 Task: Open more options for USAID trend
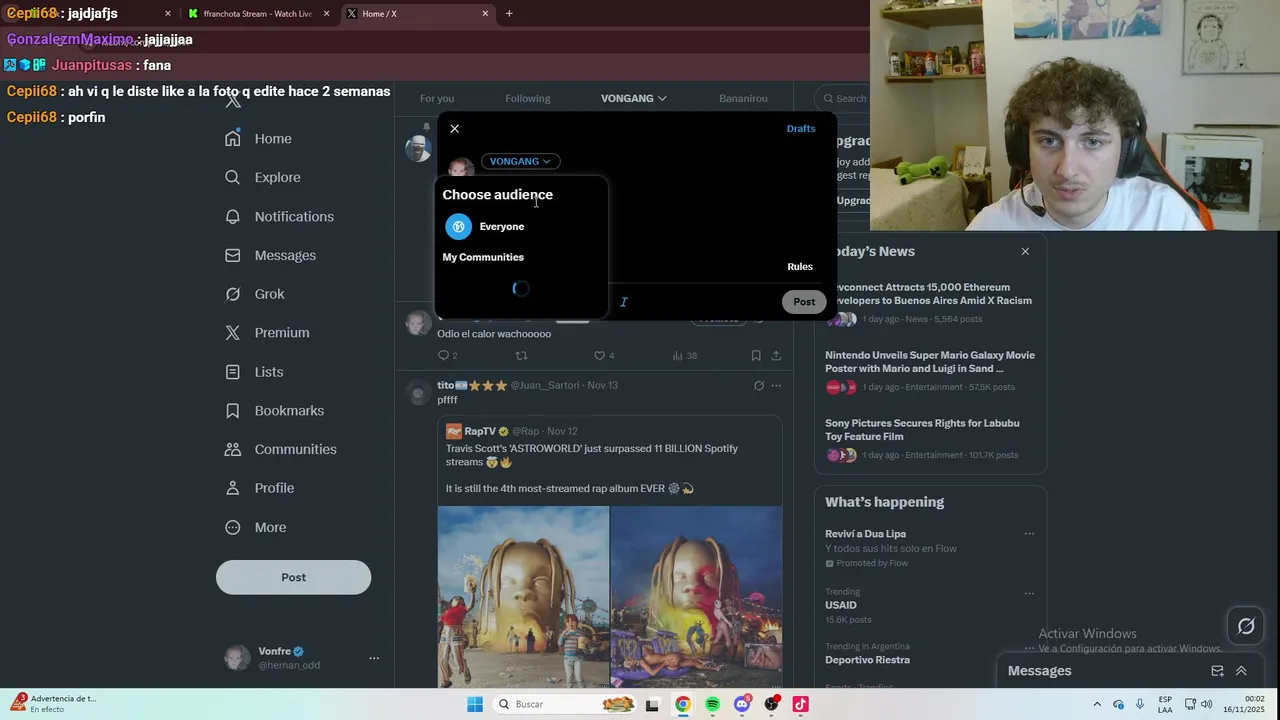(x=1029, y=593)
